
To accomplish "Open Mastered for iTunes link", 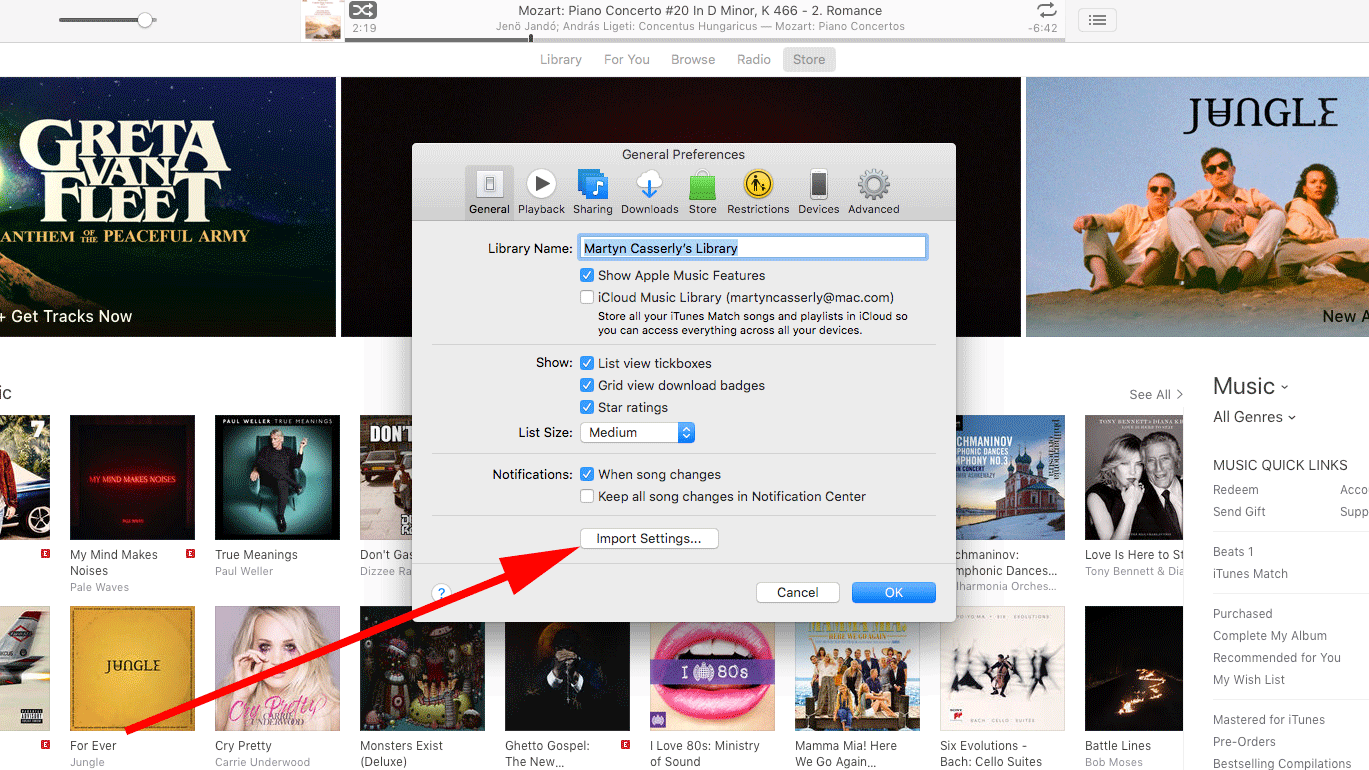I will click(x=1269, y=720).
